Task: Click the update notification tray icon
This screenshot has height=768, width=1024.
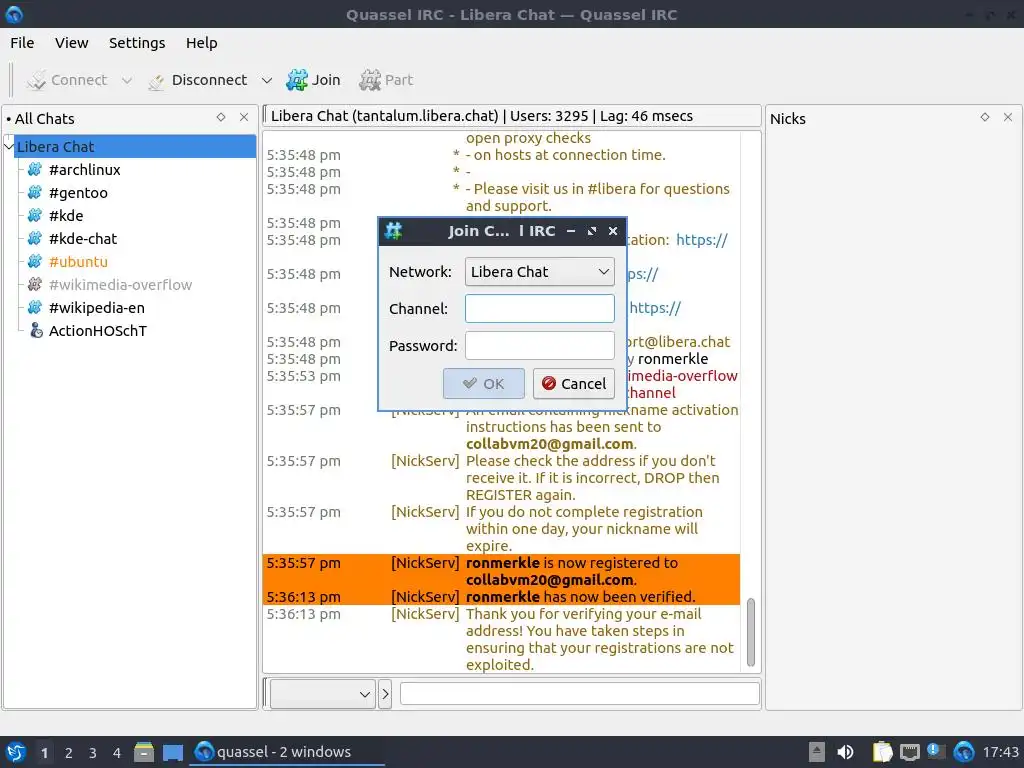Action: [x=936, y=752]
